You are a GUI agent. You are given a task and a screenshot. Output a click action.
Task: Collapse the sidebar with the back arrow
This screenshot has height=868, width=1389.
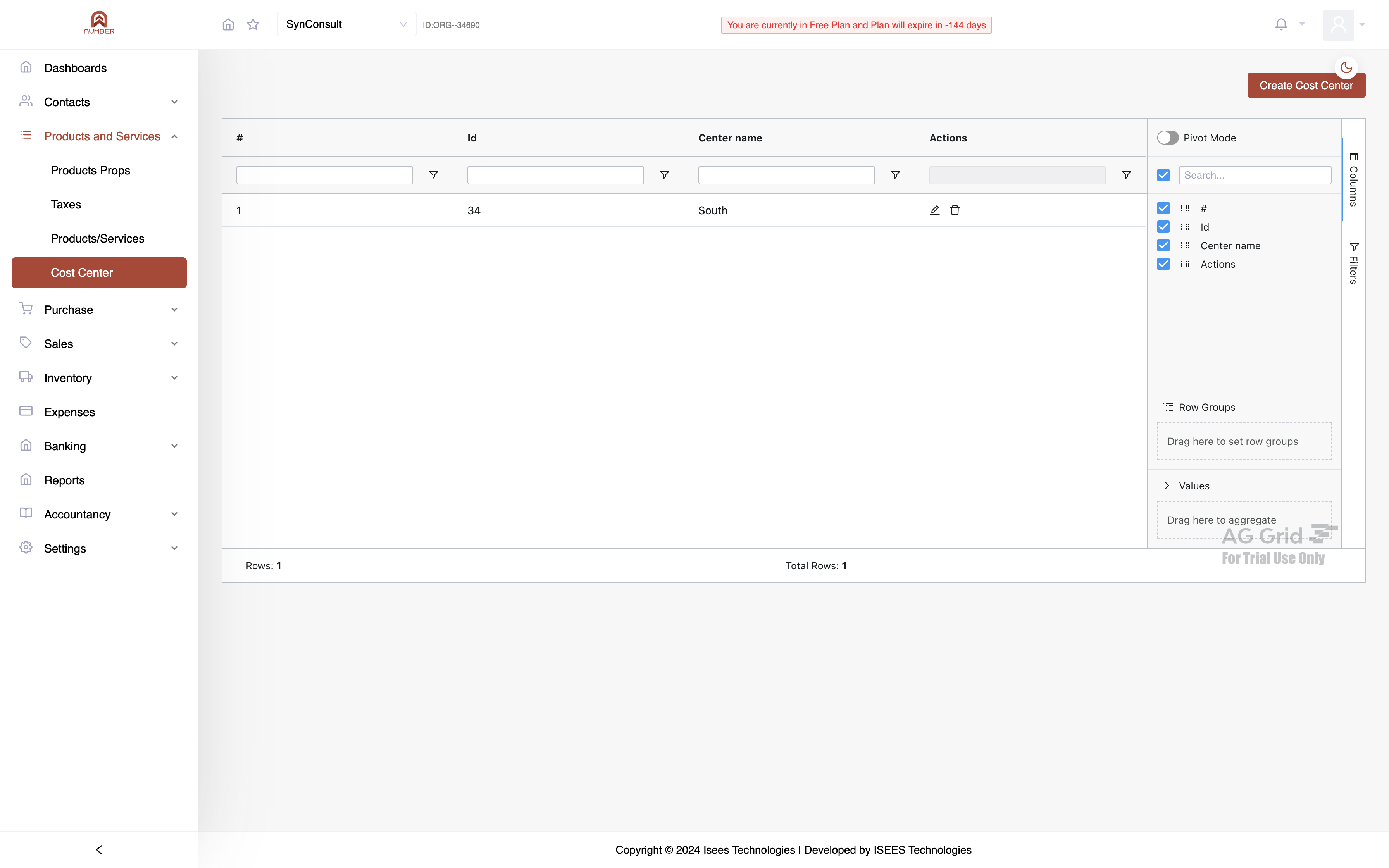tap(99, 850)
